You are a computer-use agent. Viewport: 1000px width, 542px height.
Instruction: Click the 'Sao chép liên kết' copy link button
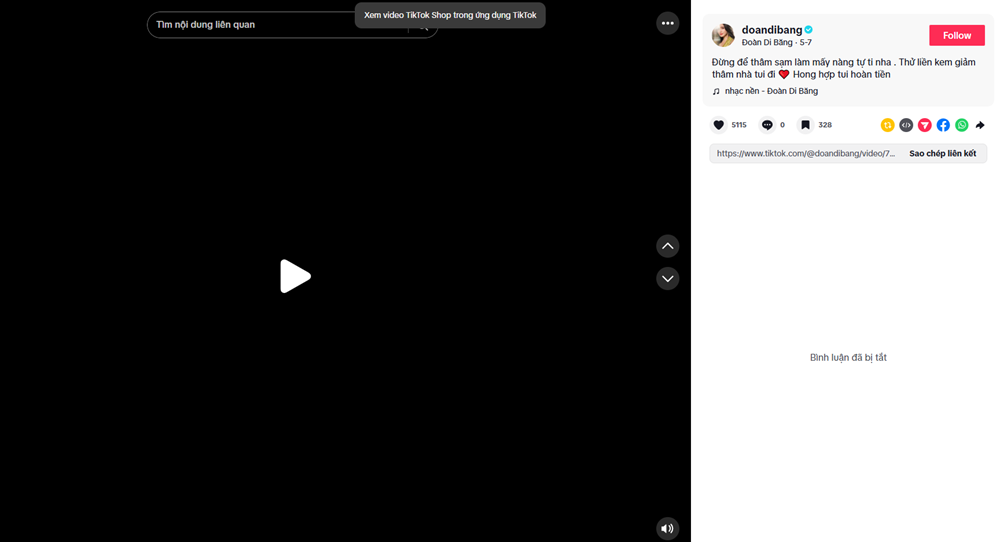(x=942, y=154)
